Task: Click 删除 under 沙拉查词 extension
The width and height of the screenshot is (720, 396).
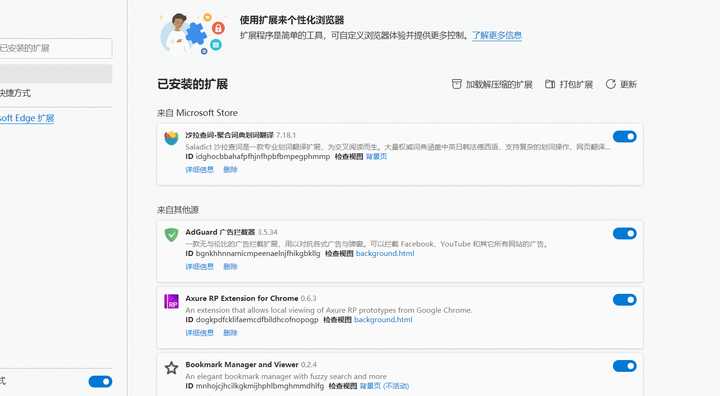Action: click(x=230, y=170)
